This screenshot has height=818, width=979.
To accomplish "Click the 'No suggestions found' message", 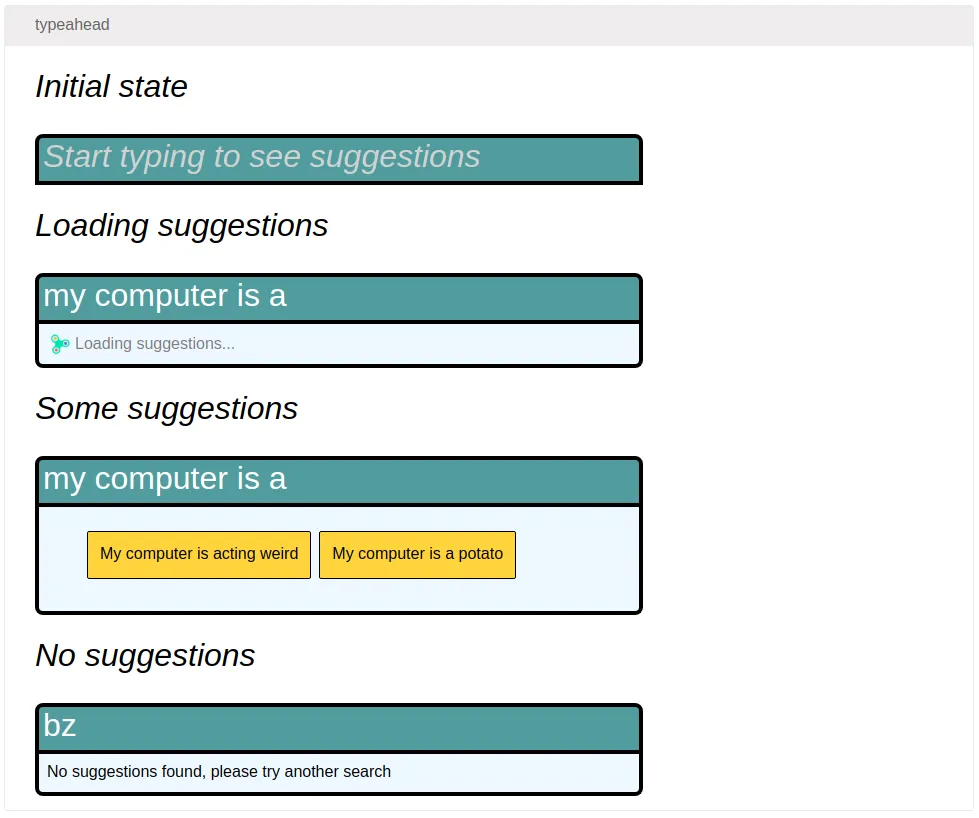I will [219, 772].
